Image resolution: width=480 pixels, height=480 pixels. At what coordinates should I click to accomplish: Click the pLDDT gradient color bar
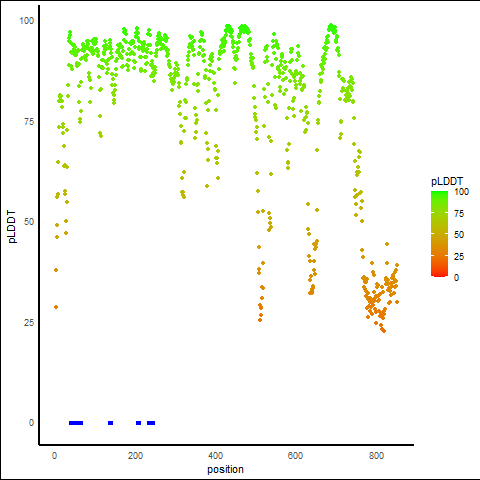click(439, 234)
